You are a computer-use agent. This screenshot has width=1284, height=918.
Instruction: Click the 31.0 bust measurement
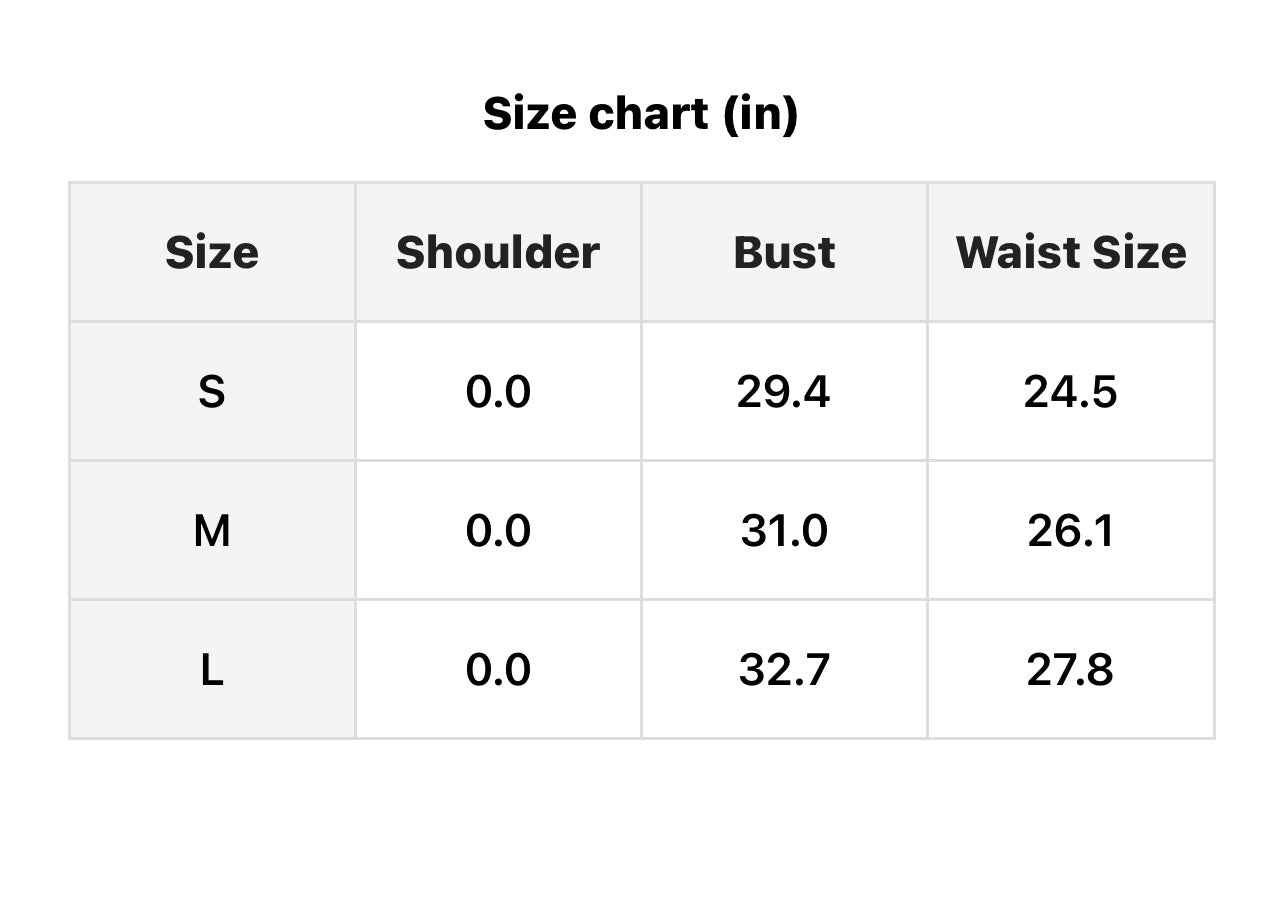(784, 531)
